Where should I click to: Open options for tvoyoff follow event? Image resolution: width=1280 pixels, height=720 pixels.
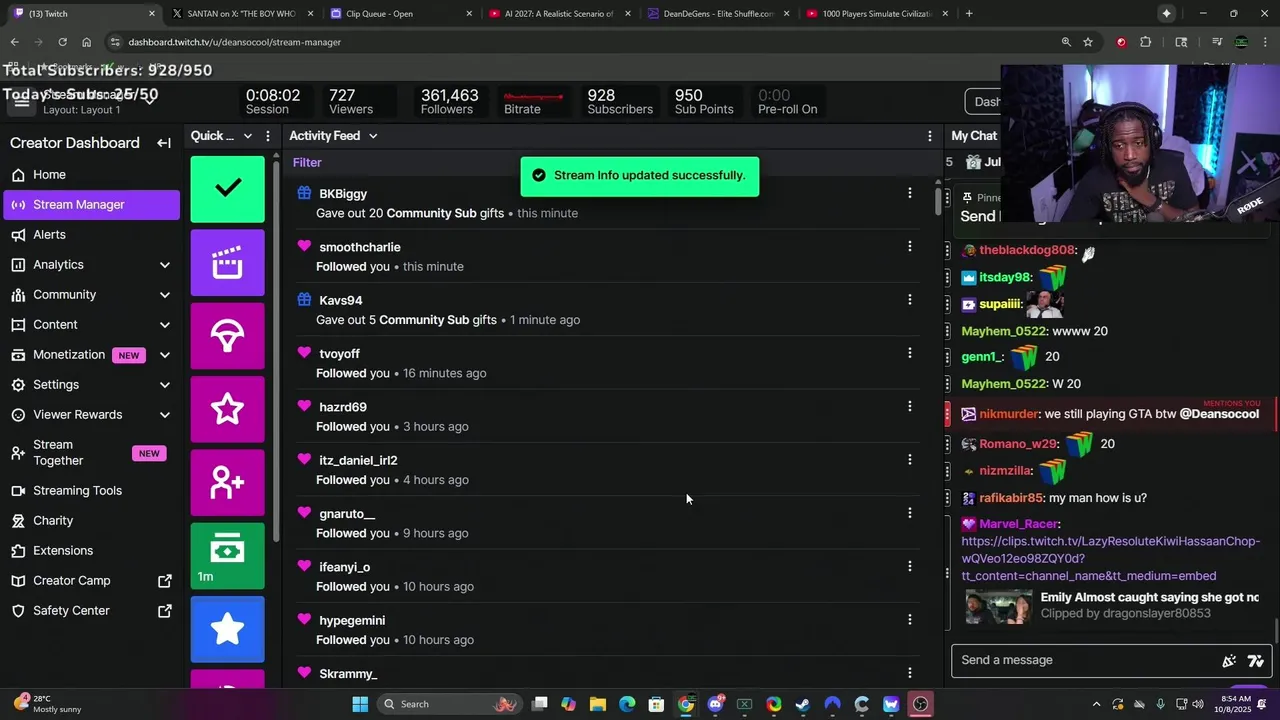click(x=909, y=353)
